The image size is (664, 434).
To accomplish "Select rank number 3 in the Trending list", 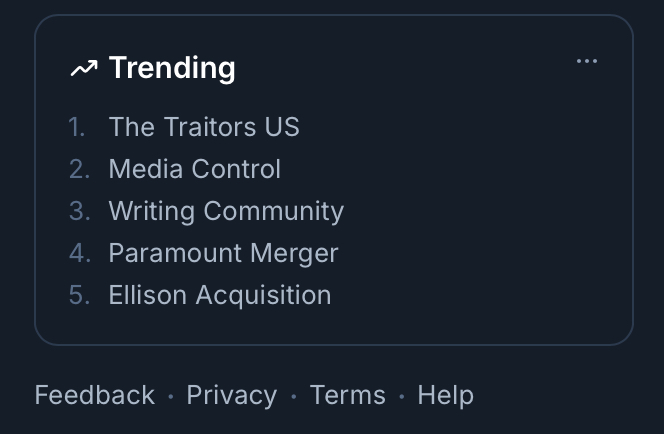I will point(79,211).
